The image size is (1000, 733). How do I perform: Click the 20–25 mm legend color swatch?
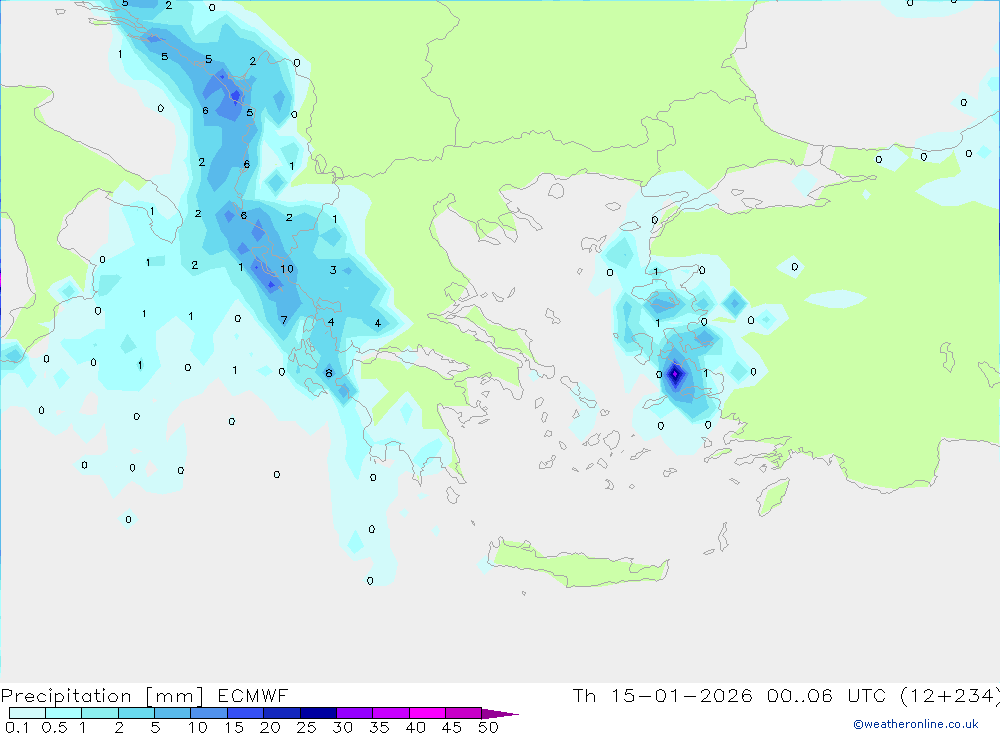coord(281,713)
